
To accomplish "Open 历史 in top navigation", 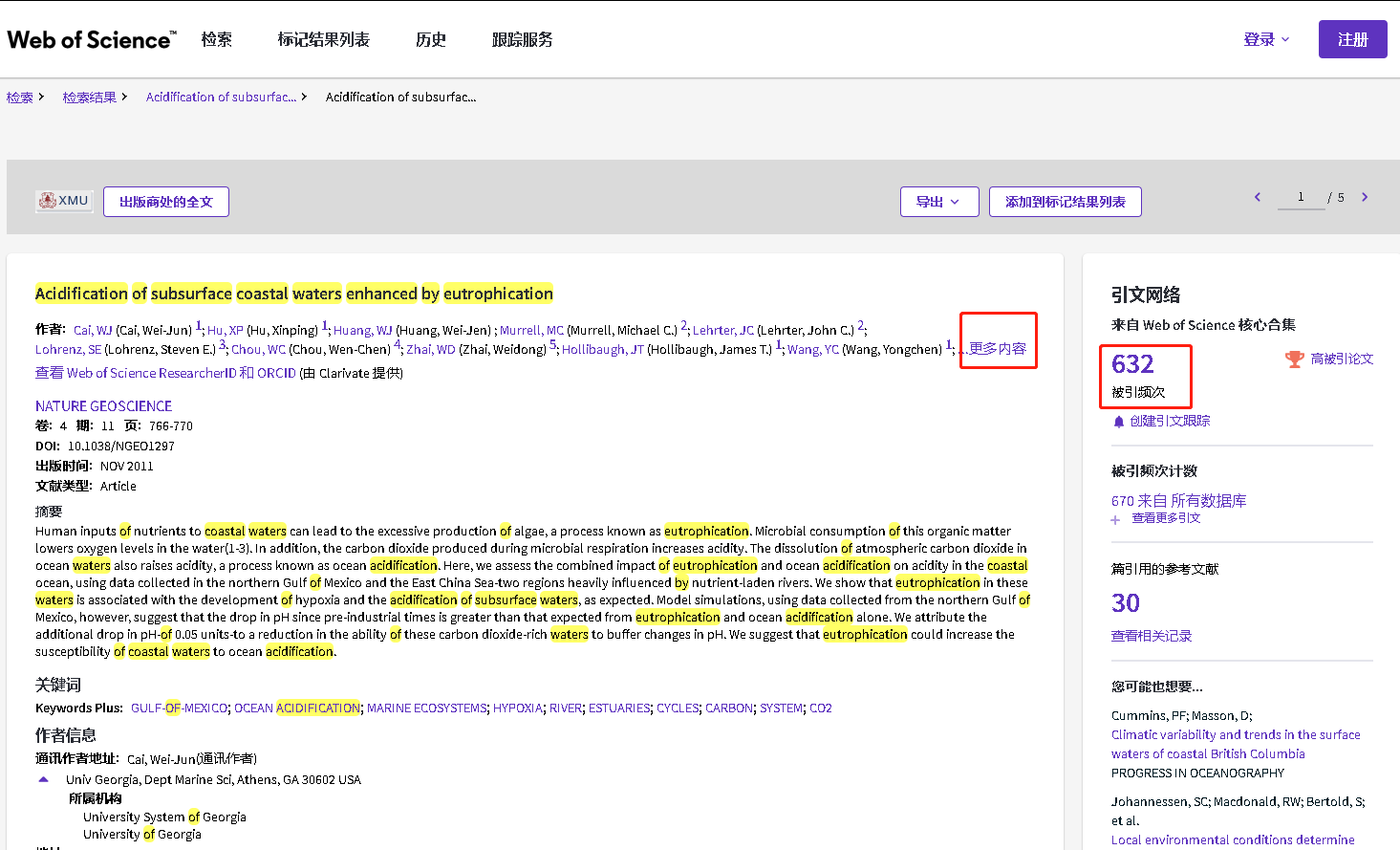I will click(x=431, y=39).
